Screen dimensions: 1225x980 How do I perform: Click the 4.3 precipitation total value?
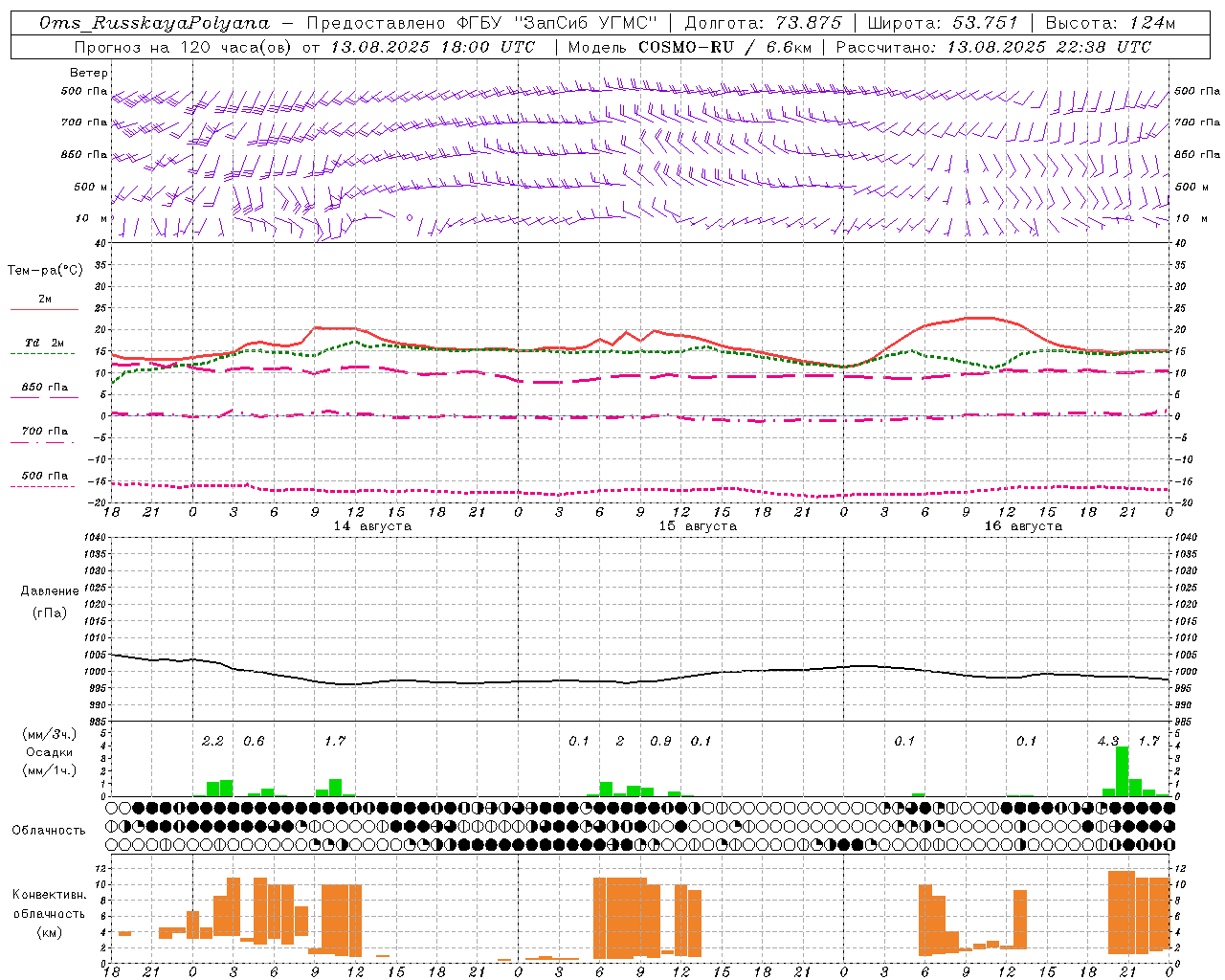coord(1108,741)
